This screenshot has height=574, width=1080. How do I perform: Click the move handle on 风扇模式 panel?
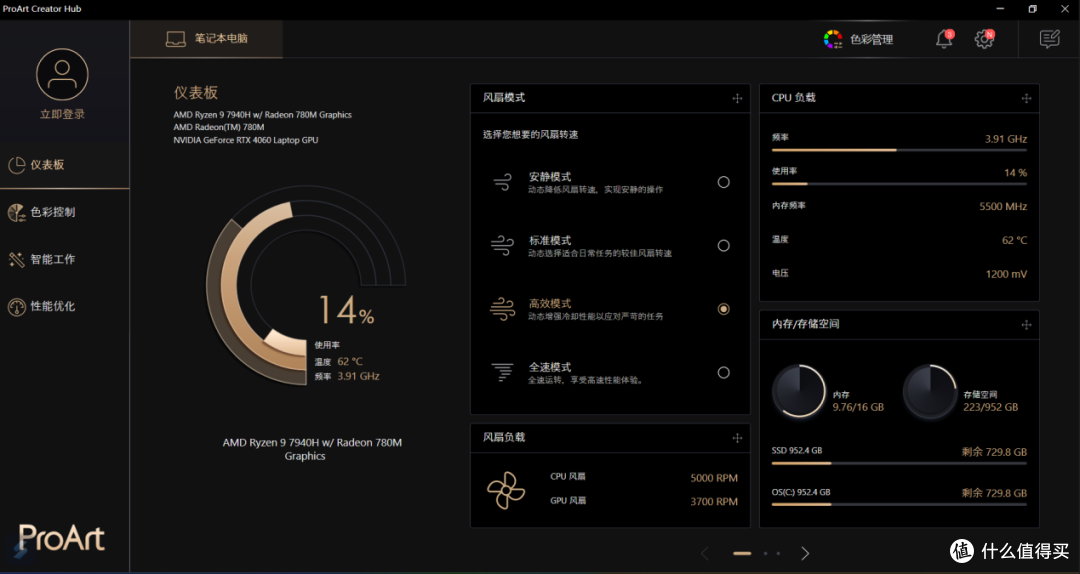tap(737, 99)
